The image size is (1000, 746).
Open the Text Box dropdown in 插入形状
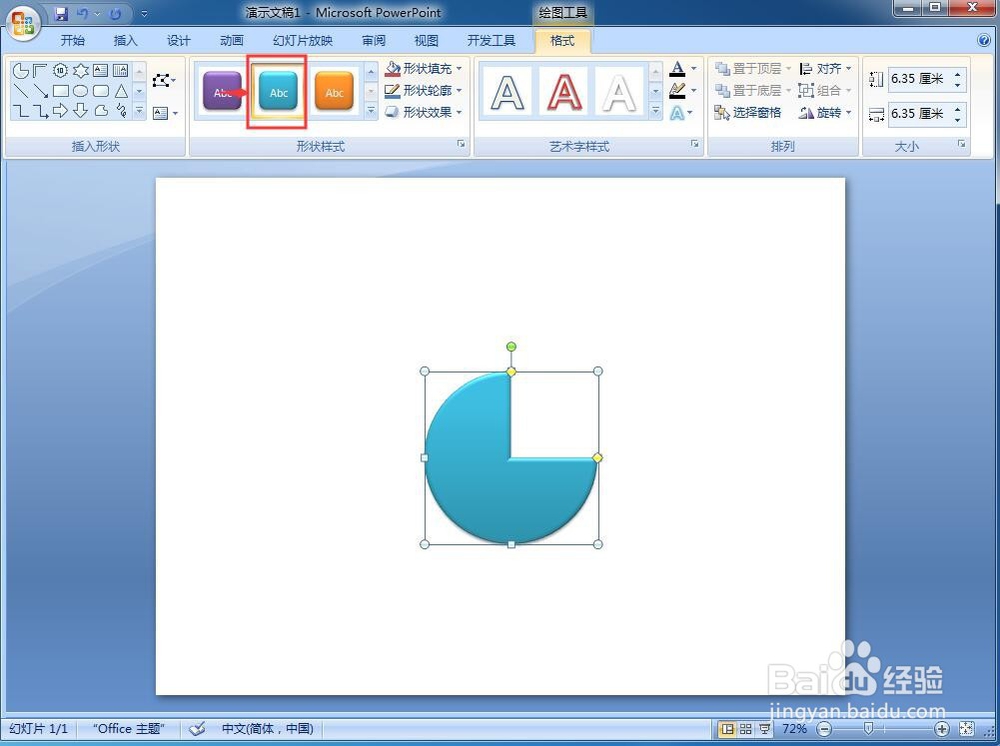[165, 113]
